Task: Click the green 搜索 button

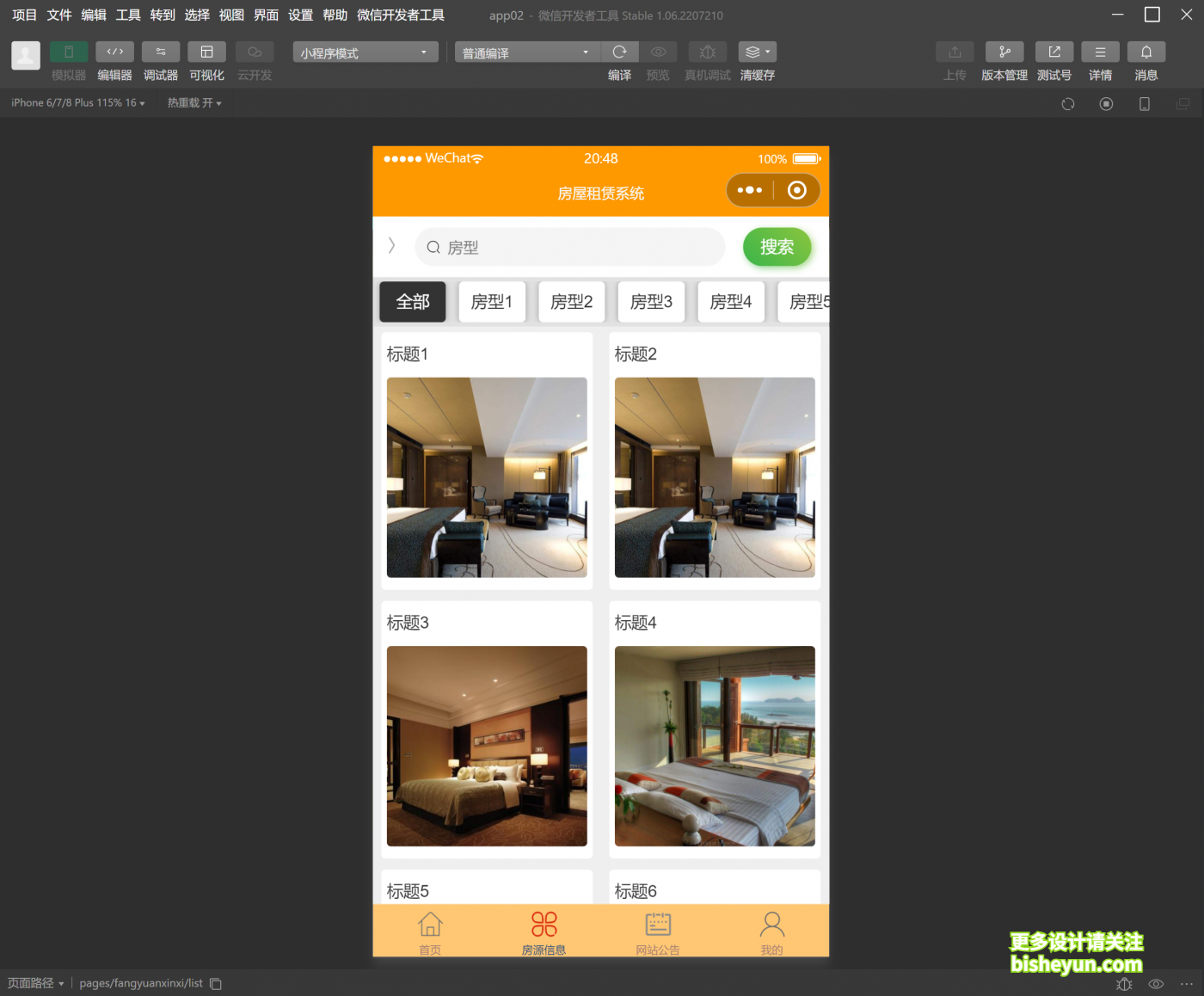Action: click(777, 247)
